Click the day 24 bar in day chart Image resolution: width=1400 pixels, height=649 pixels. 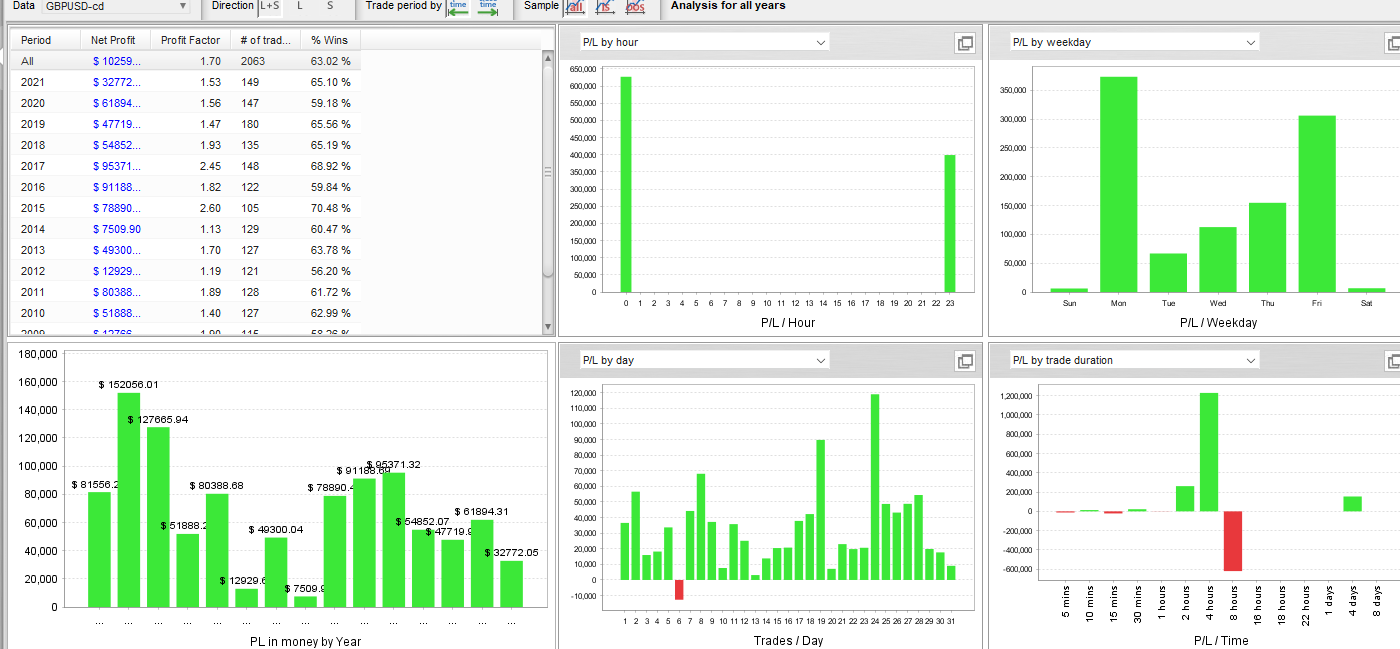875,487
